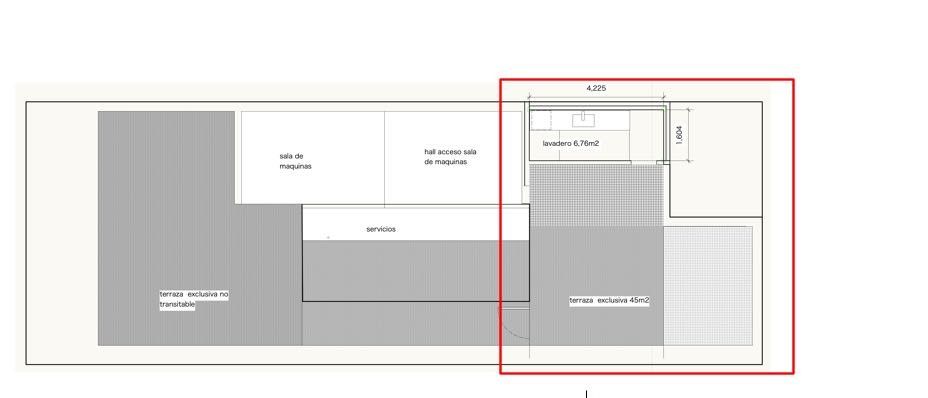Viewport: 928px width, 398px height.
Task: Select the sink symbol in the lavadero
Action: 583,120
